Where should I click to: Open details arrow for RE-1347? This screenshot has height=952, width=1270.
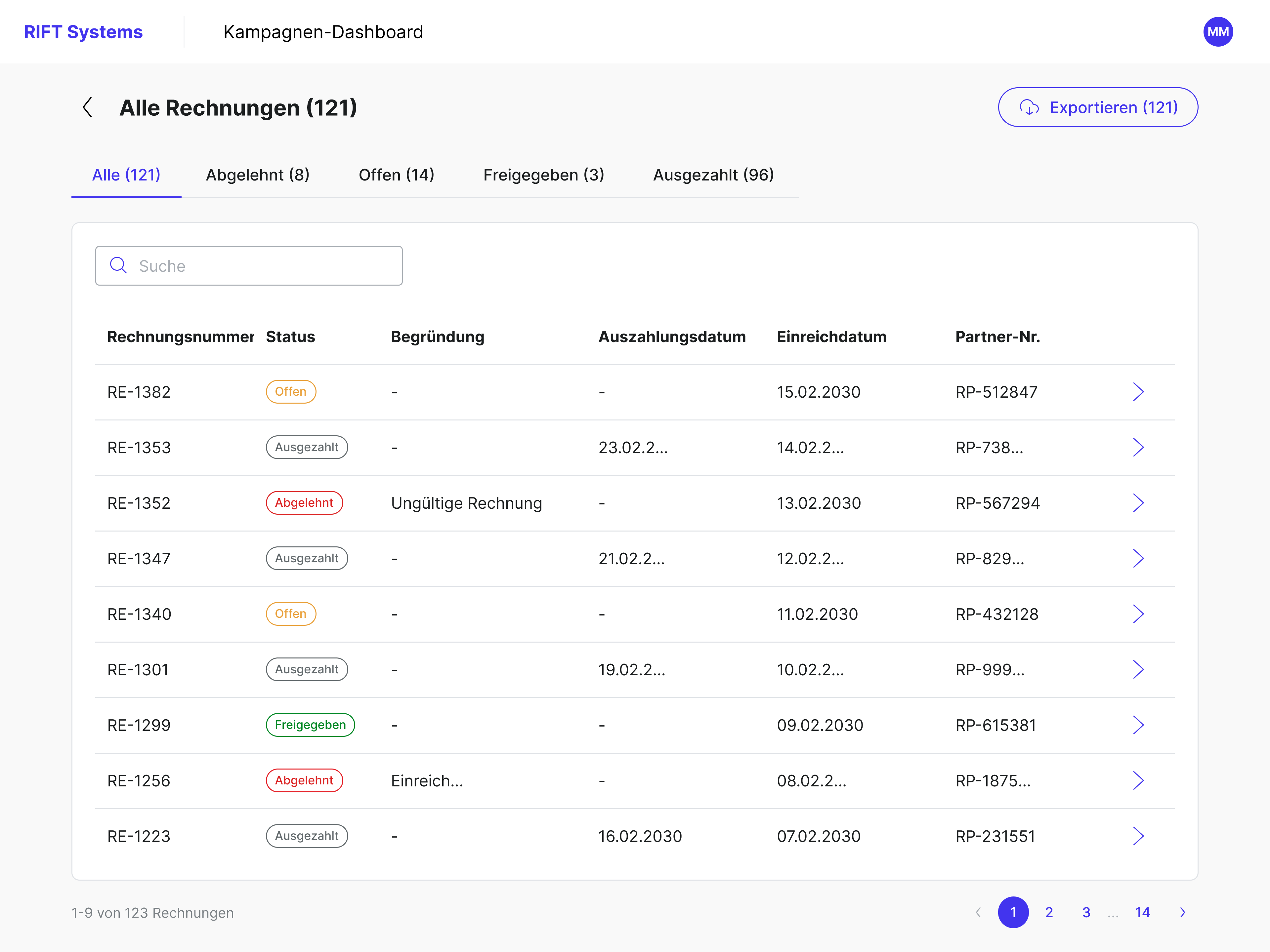click(1138, 558)
